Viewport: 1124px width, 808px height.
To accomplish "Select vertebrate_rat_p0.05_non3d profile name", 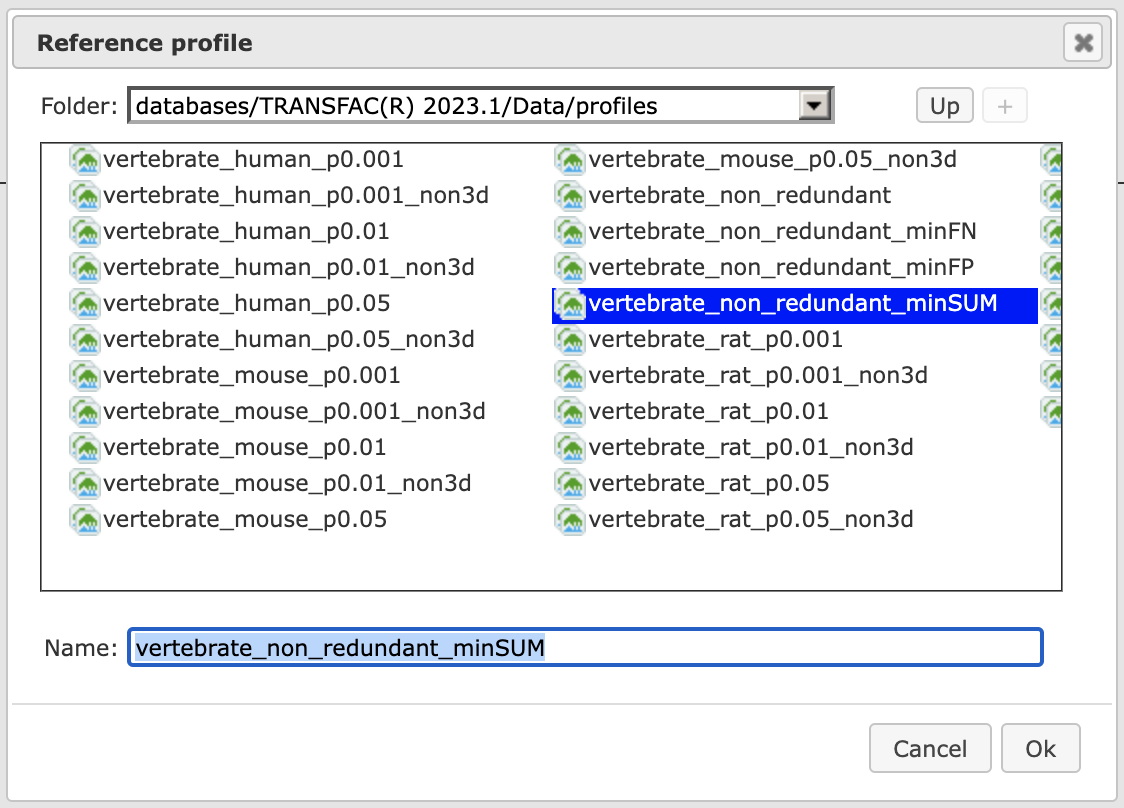I will (751, 519).
